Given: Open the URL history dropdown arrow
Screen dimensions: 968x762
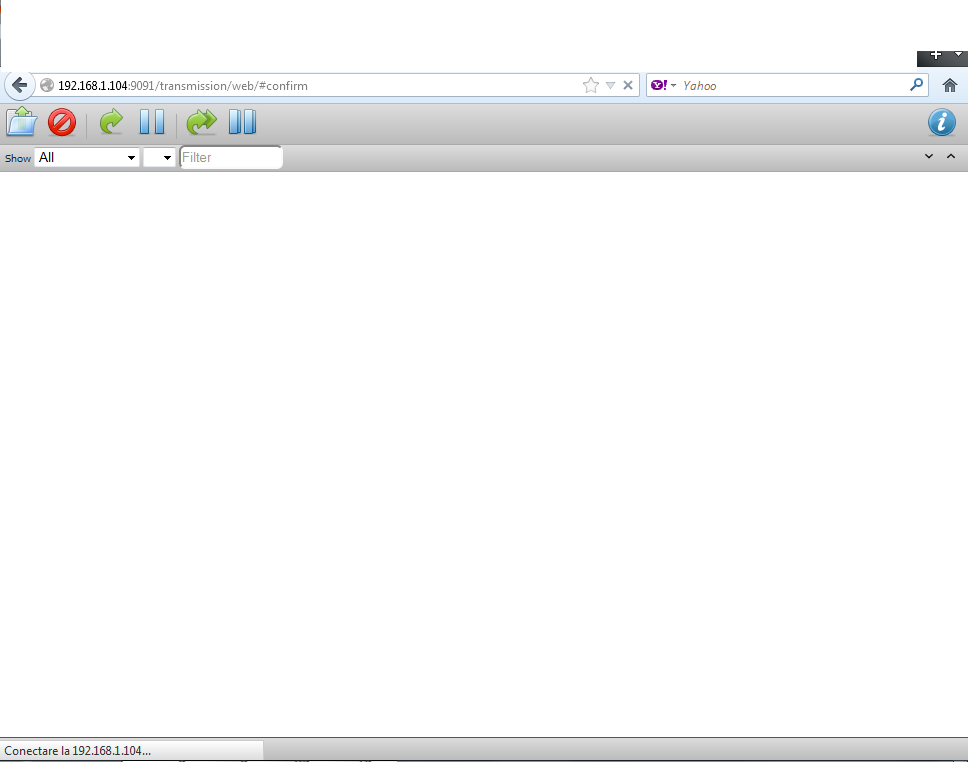Looking at the screenshot, I should 610,86.
